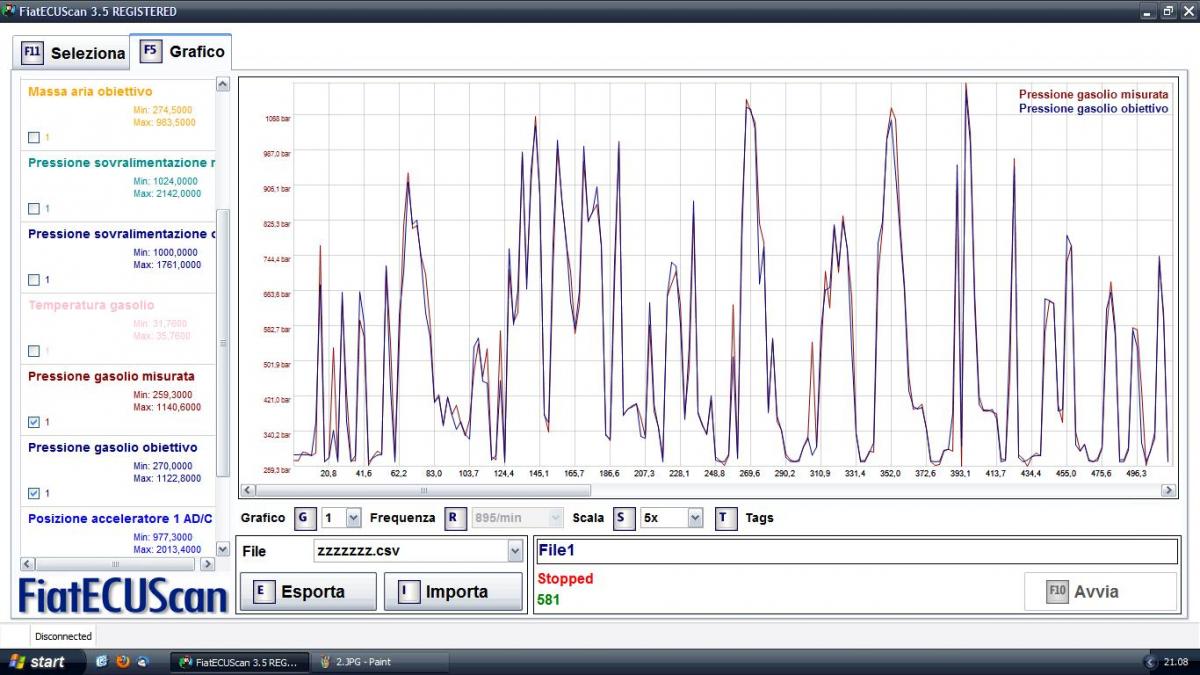Click the Posizione acceleratore 1 AD/C parameter name
The height and width of the screenshot is (675, 1200).
click(x=121, y=518)
